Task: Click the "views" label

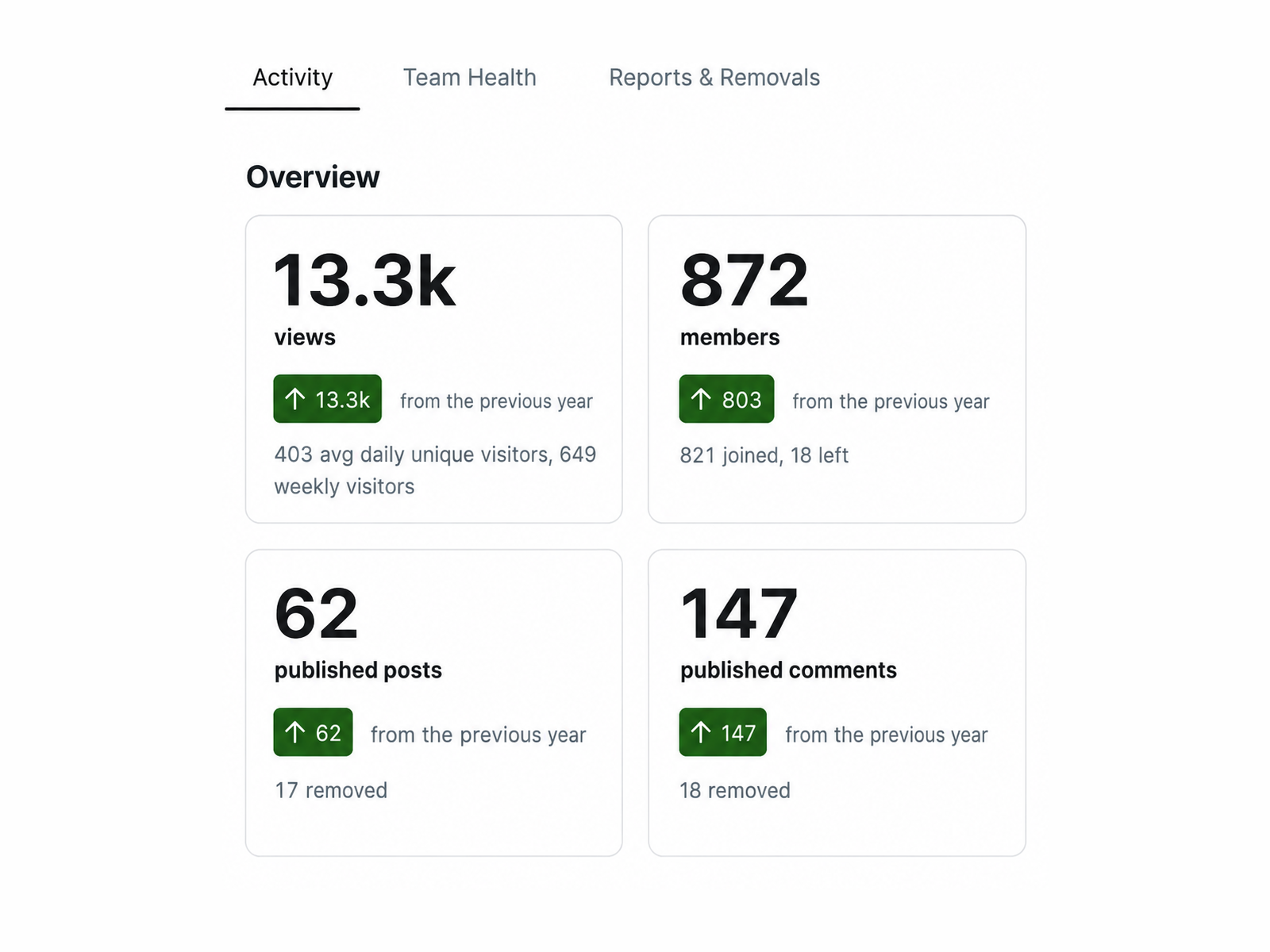Action: [x=305, y=337]
